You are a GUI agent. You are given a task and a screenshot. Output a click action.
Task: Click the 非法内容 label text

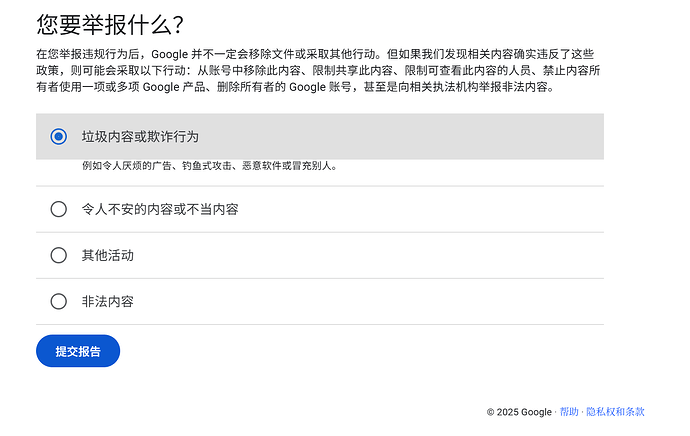tap(107, 301)
